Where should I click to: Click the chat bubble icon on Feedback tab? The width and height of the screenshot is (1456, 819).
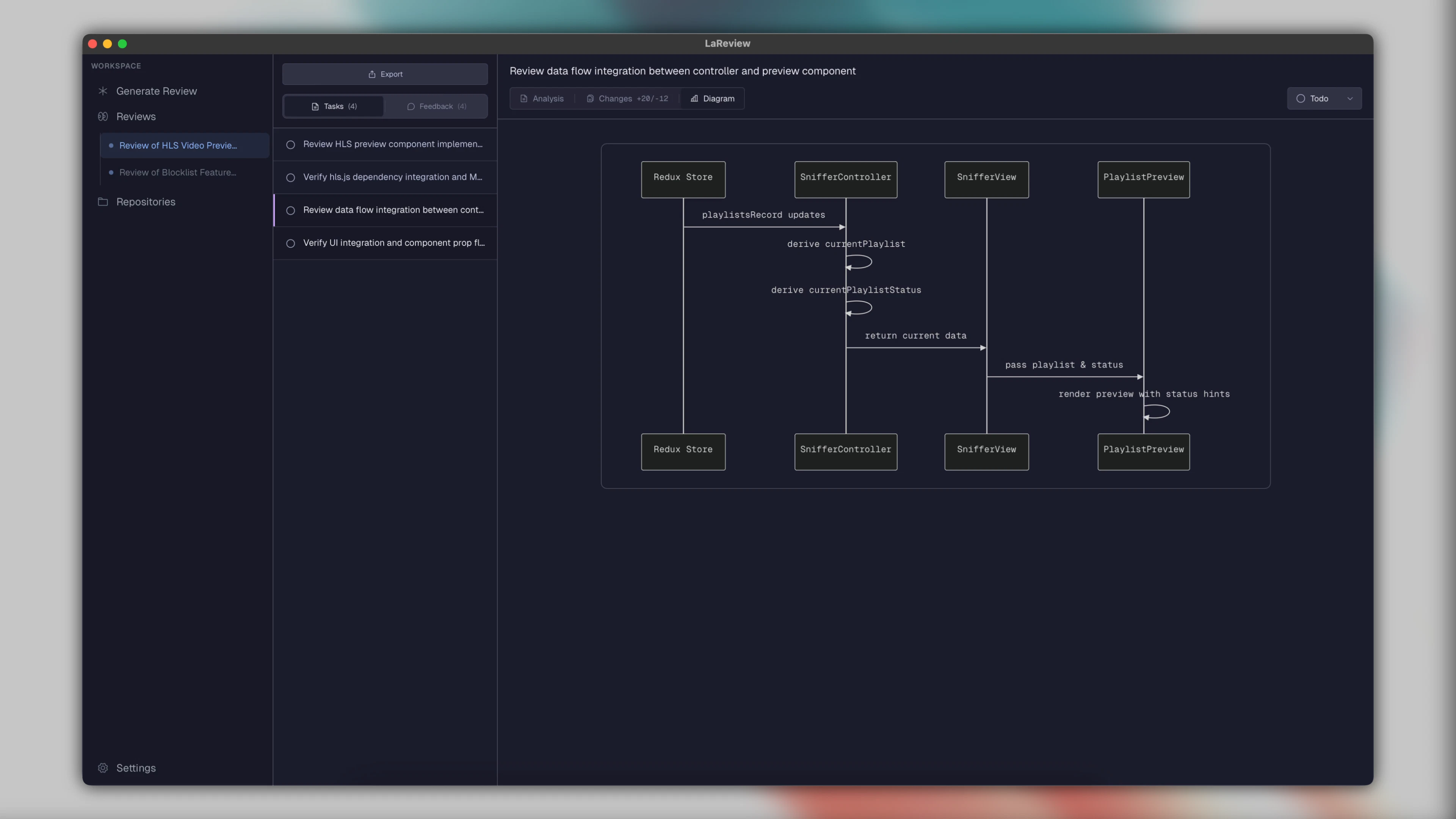point(411,106)
